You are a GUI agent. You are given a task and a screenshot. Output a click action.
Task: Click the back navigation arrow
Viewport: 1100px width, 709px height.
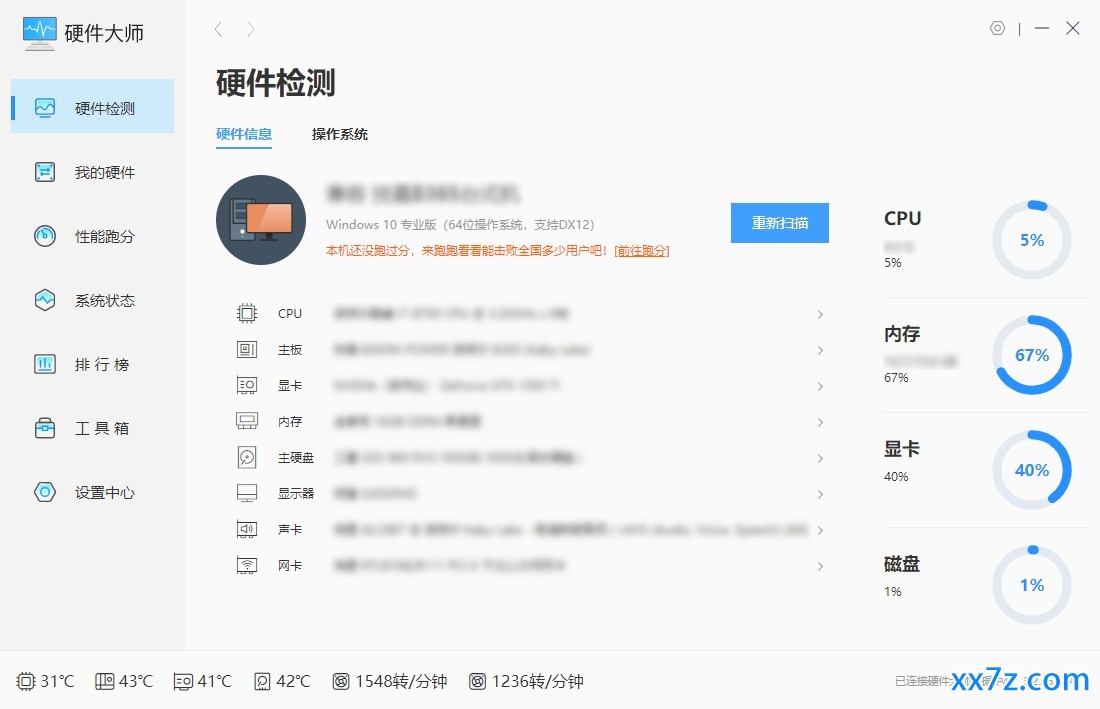click(219, 29)
